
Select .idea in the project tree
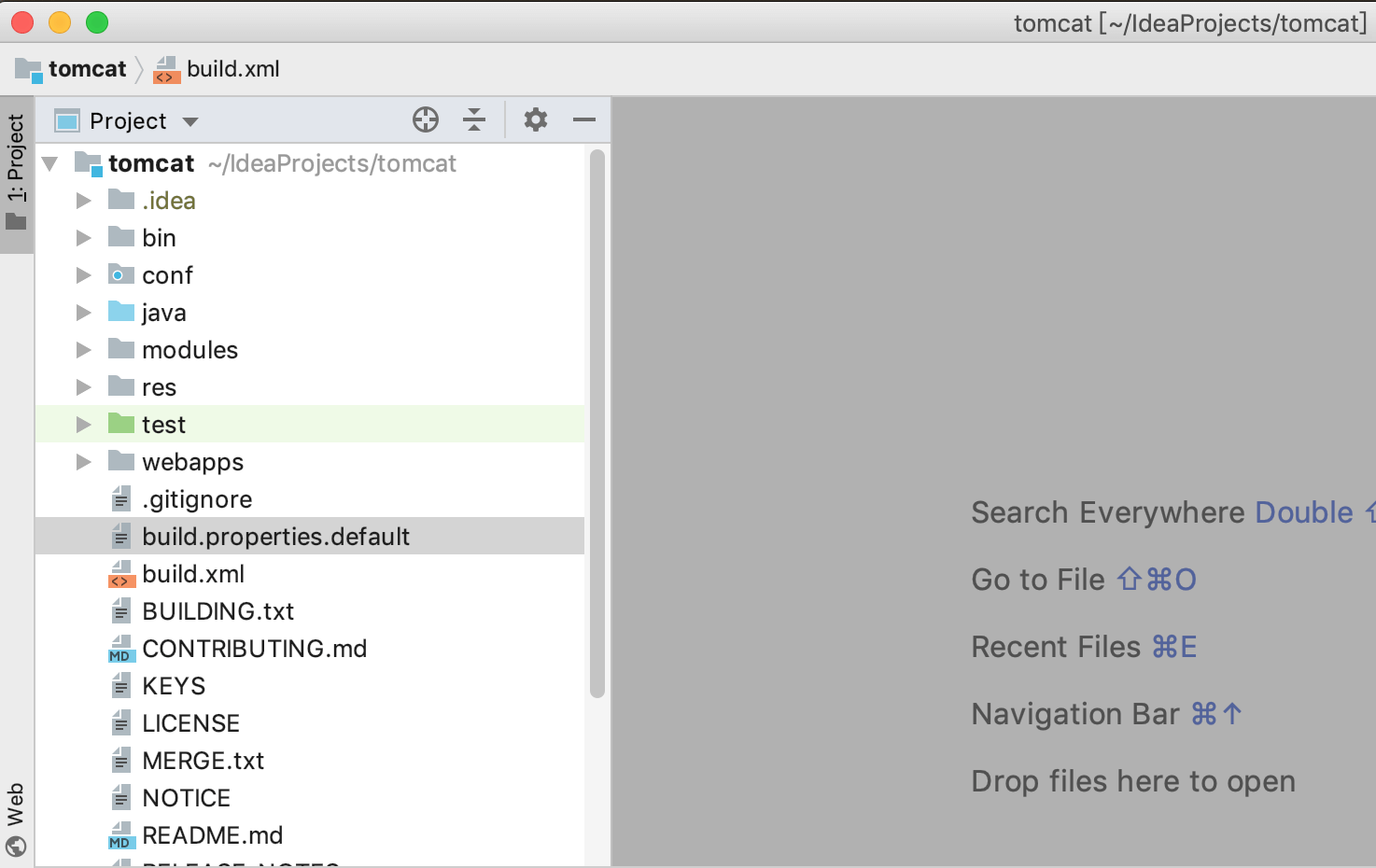[169, 201]
